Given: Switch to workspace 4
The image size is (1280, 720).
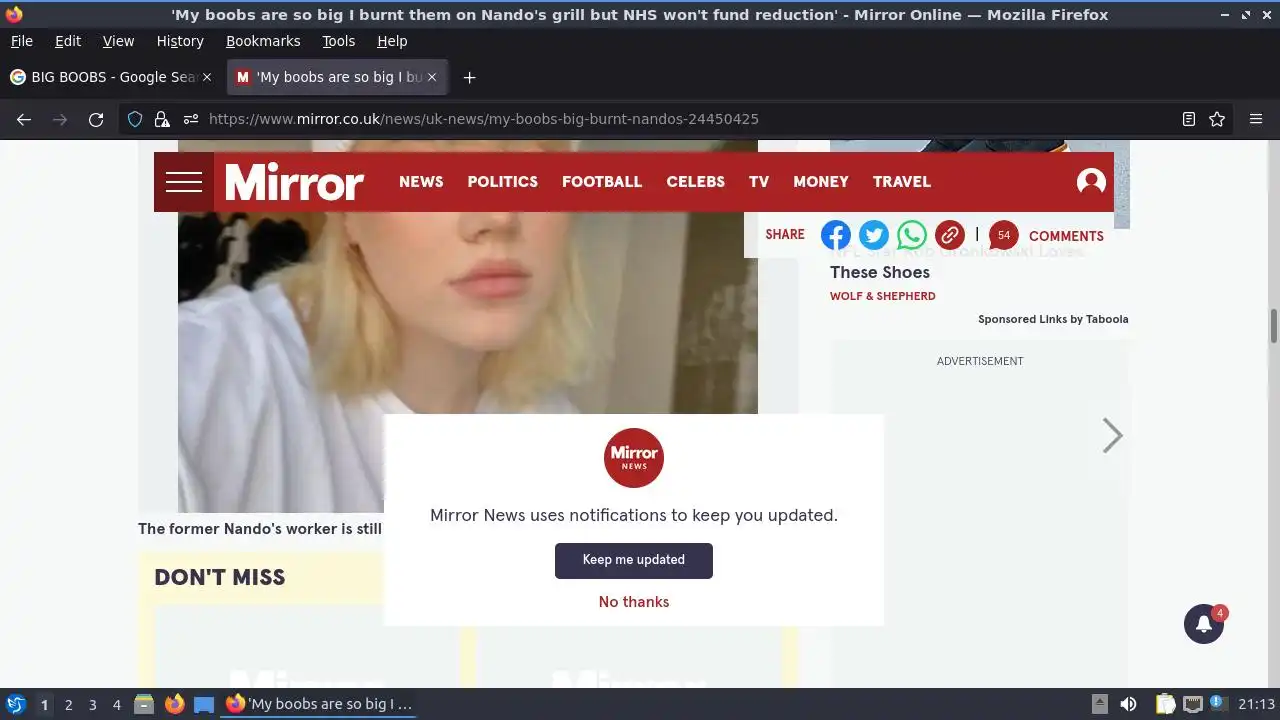Looking at the screenshot, I should [116, 704].
